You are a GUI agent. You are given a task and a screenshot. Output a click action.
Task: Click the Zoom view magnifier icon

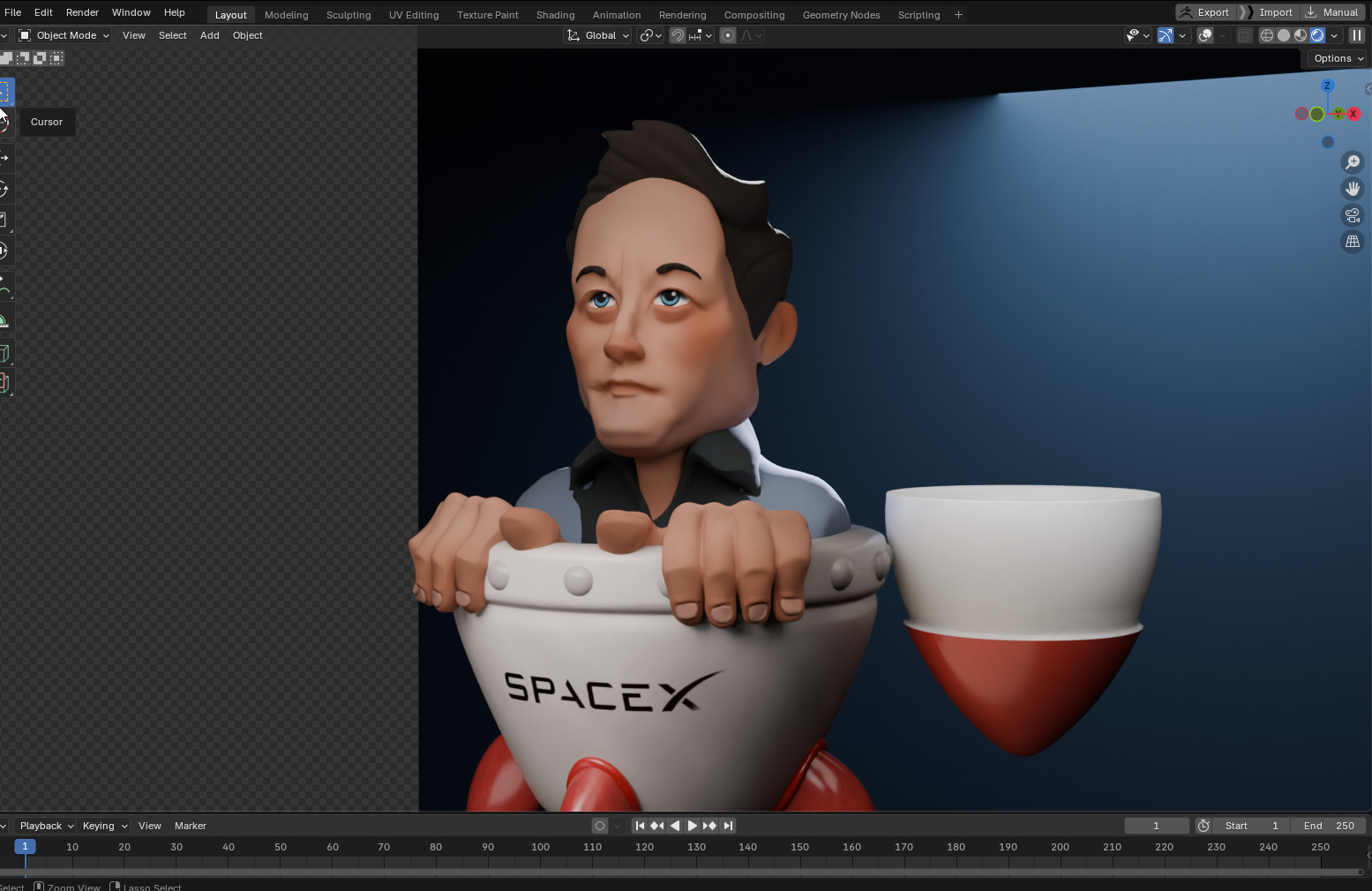[1352, 162]
